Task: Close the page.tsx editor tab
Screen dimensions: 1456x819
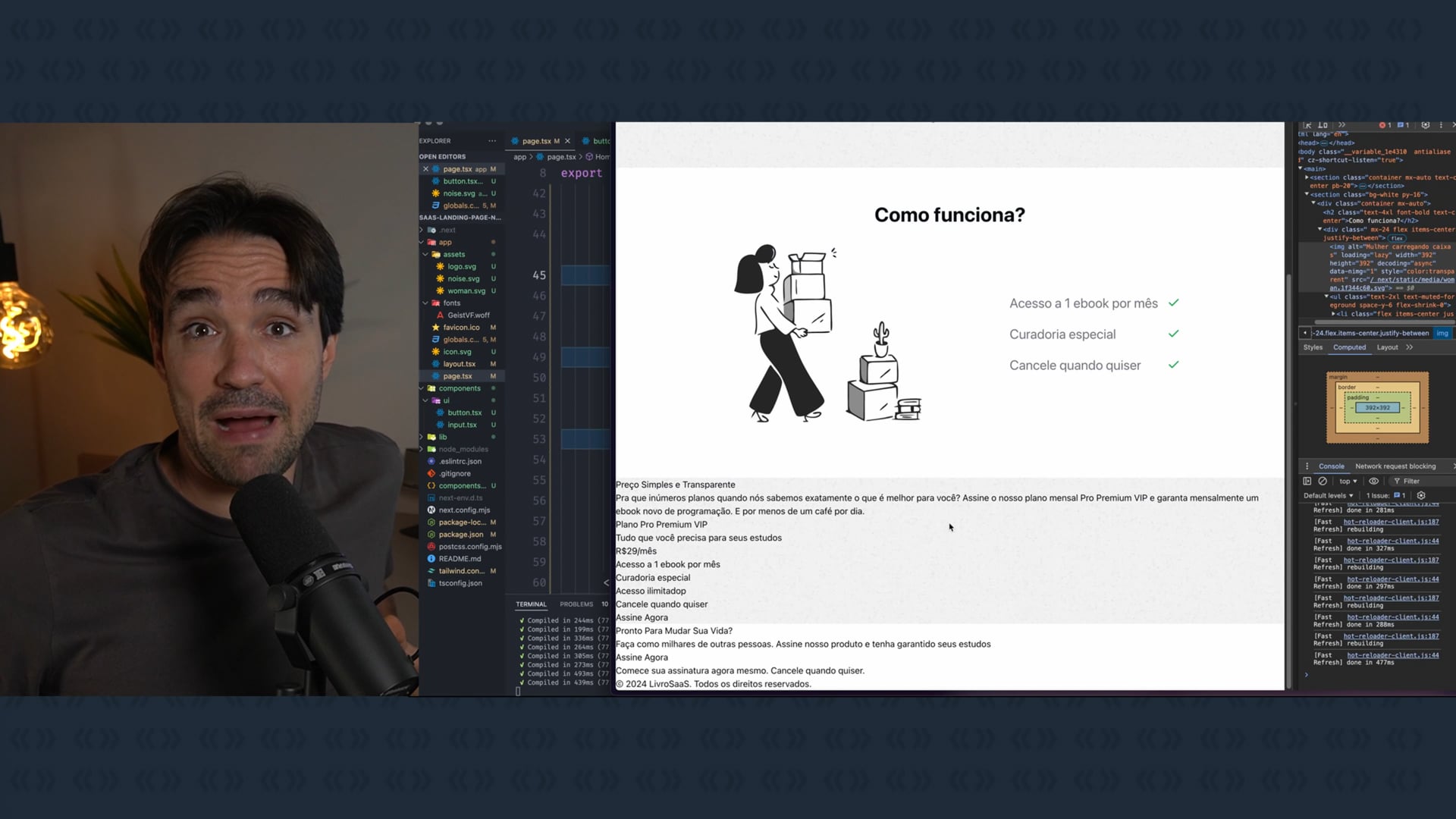Action: point(567,141)
